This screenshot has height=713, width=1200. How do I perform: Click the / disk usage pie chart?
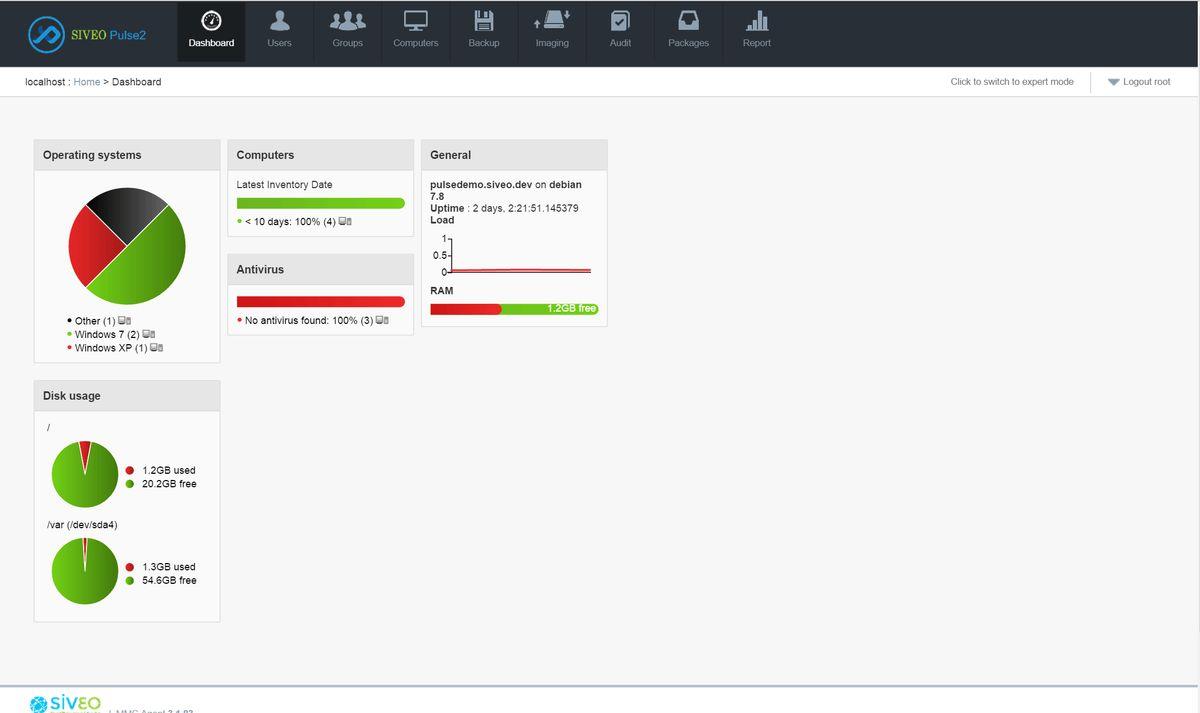[x=85, y=474]
